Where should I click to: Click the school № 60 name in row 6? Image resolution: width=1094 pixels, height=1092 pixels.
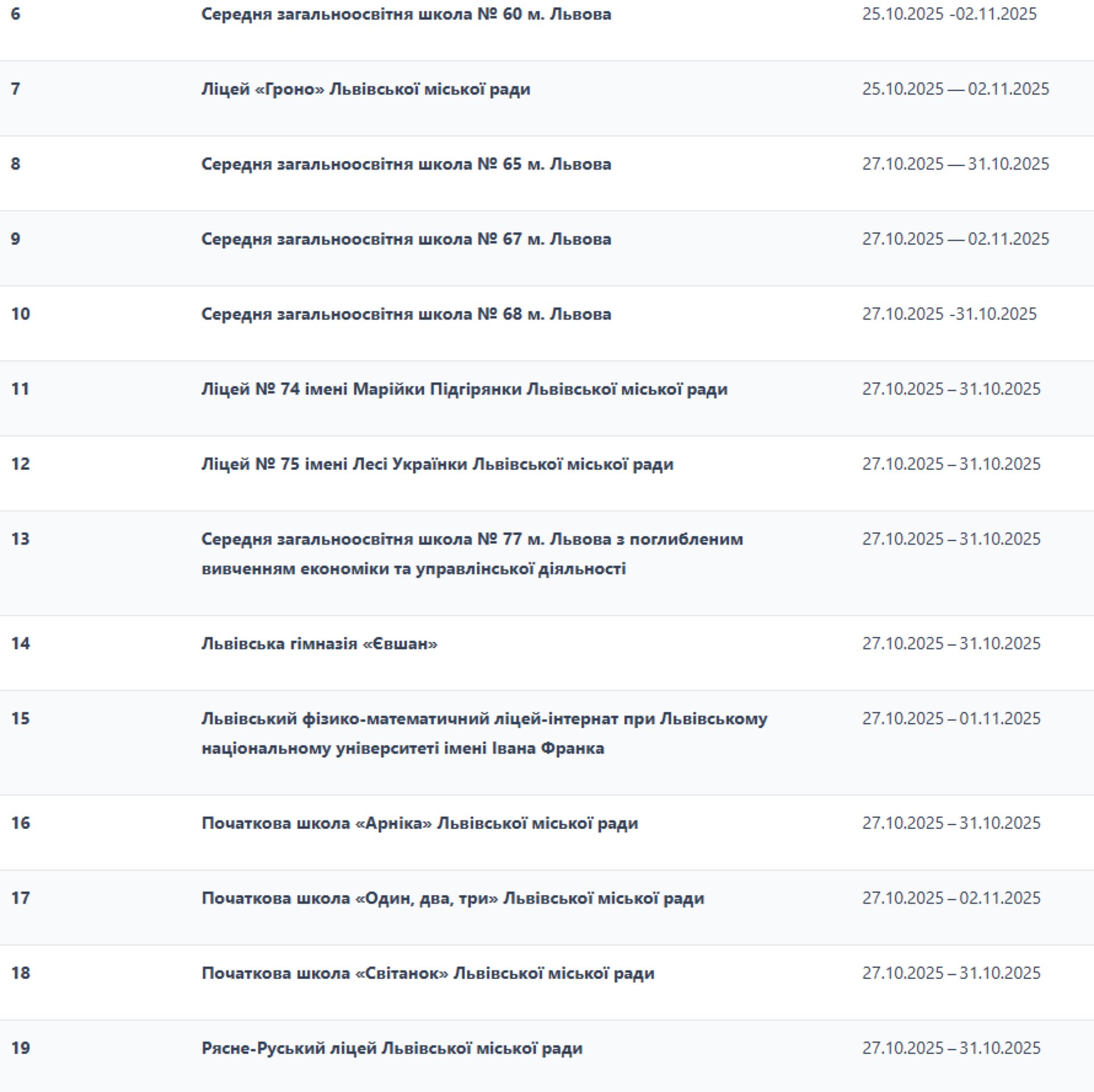[x=406, y=14]
